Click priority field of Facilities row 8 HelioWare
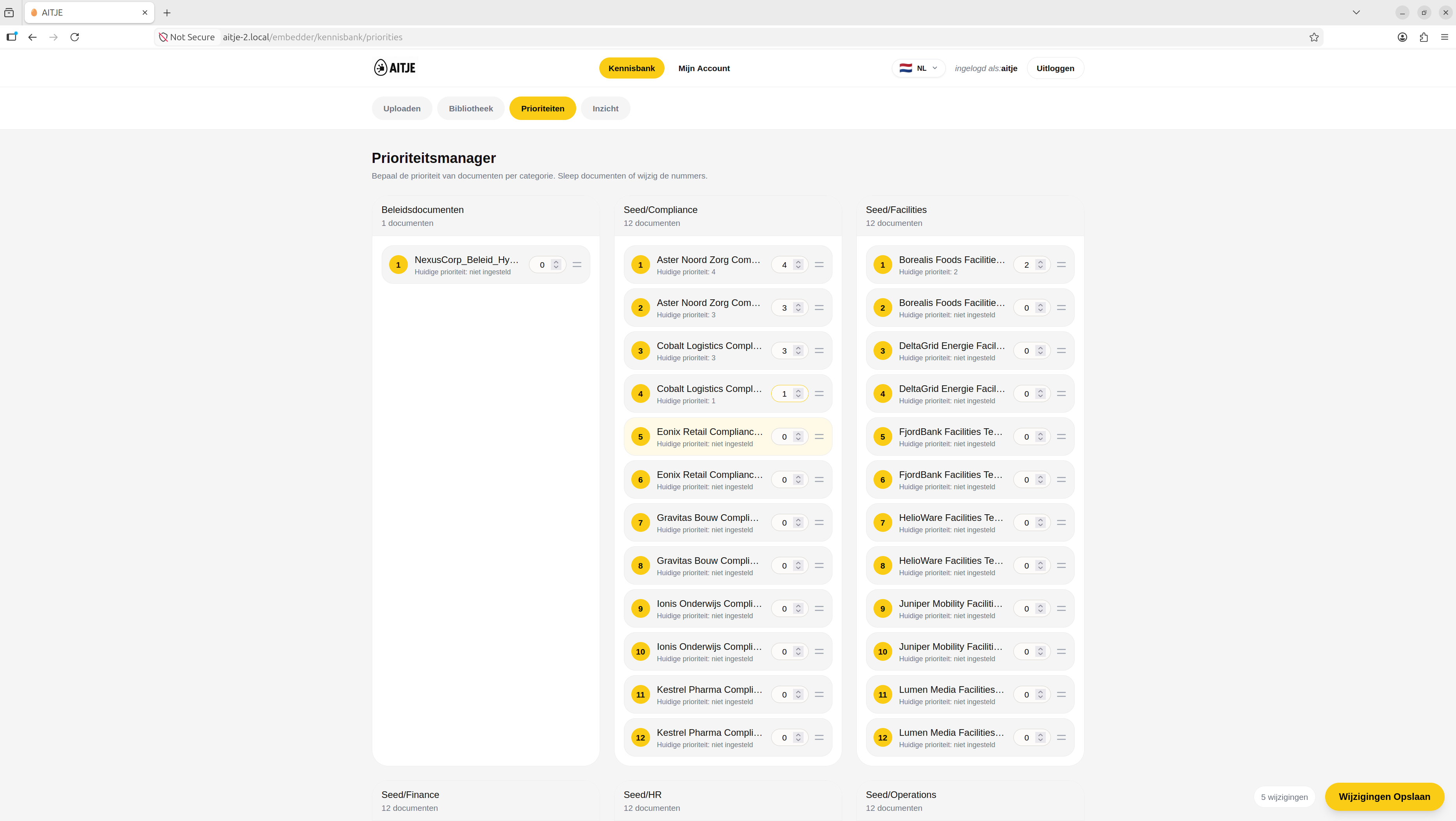The width and height of the screenshot is (1456, 821). [x=1031, y=565]
